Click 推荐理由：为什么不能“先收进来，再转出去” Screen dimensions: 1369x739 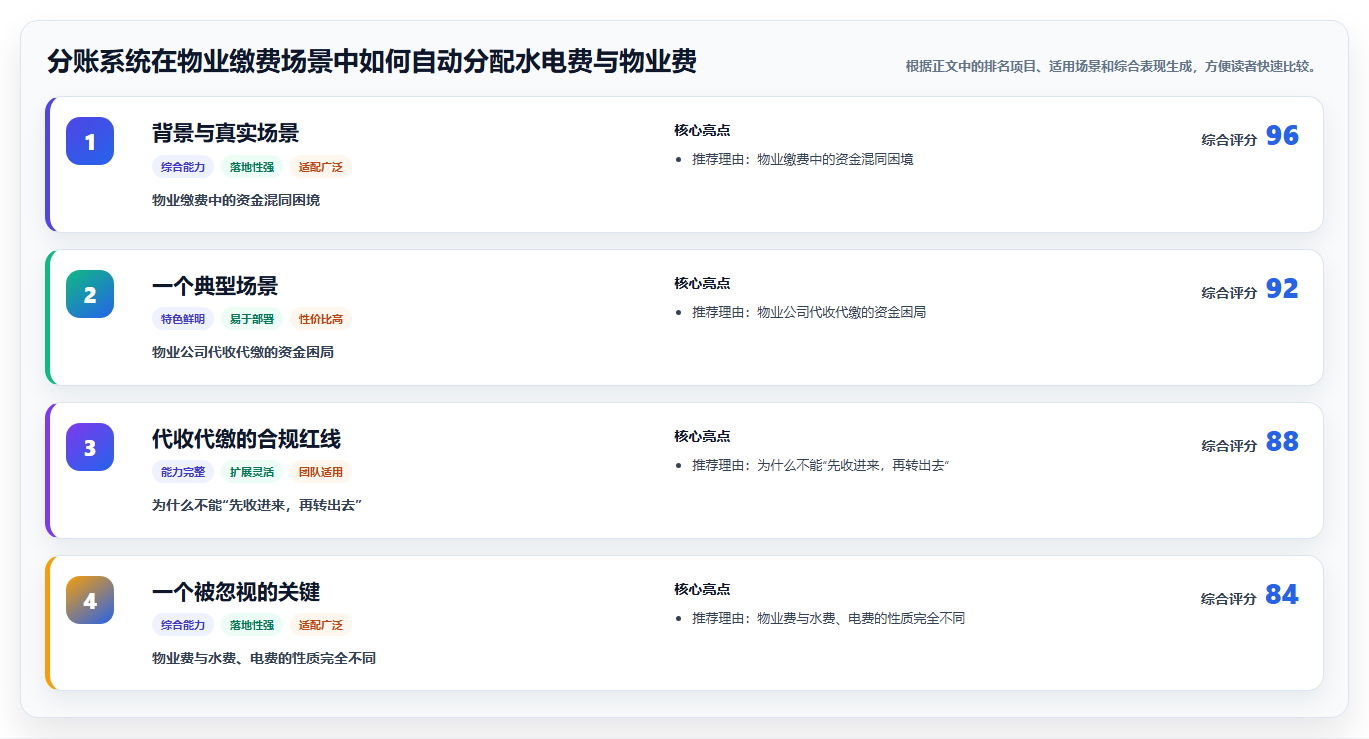coord(820,465)
